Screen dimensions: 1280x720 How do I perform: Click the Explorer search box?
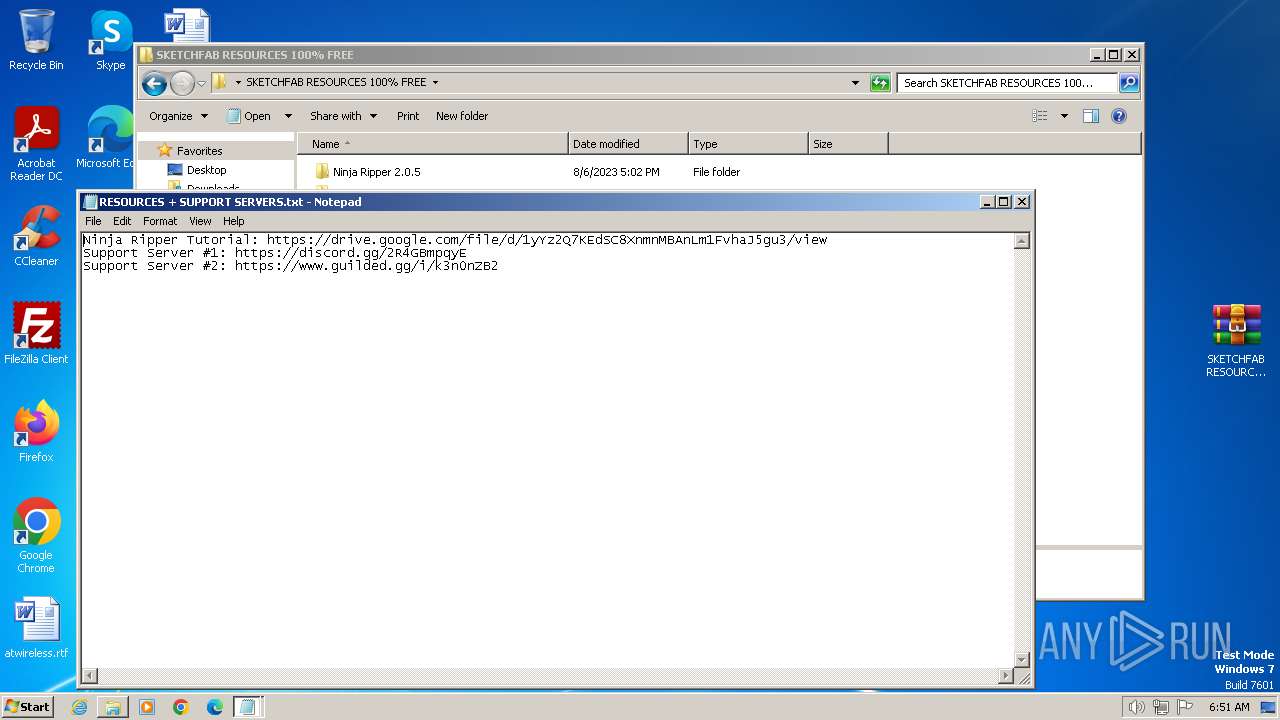[x=1007, y=83]
